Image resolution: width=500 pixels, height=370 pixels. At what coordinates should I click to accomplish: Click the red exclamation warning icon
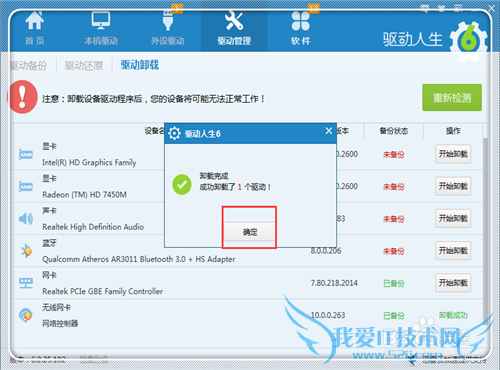(22, 97)
